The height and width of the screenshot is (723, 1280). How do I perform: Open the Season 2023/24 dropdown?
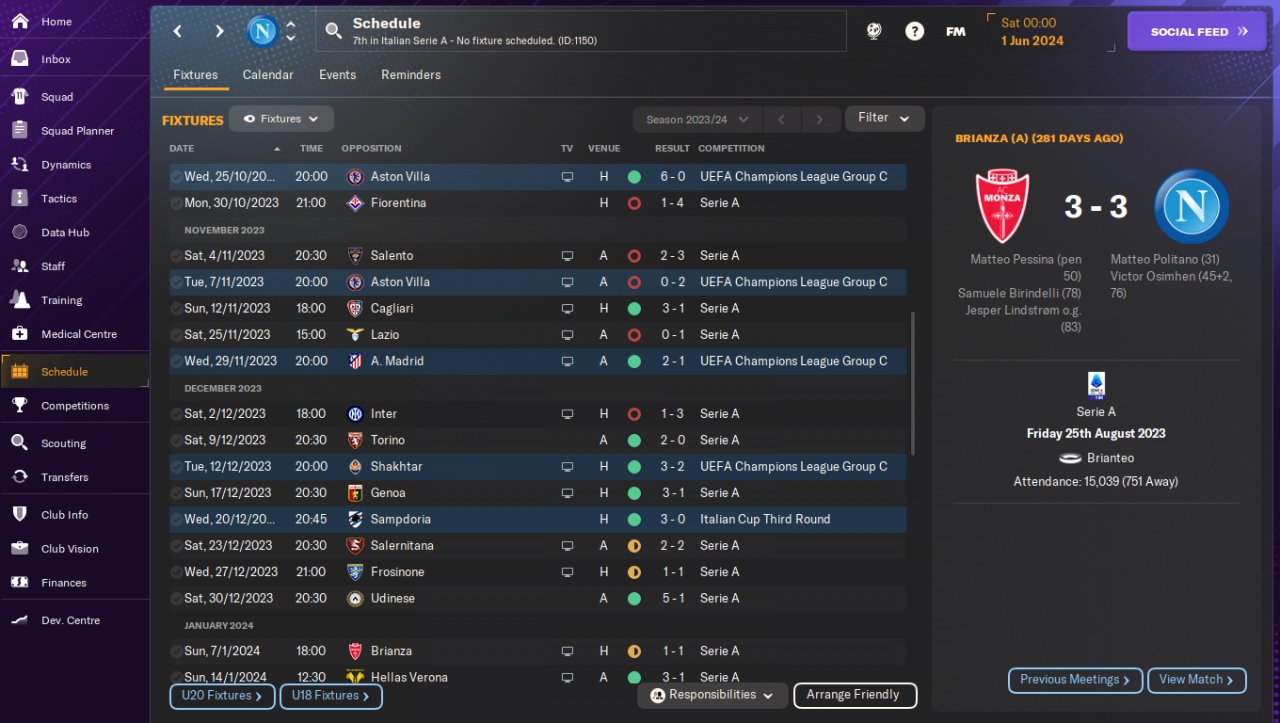click(x=697, y=120)
